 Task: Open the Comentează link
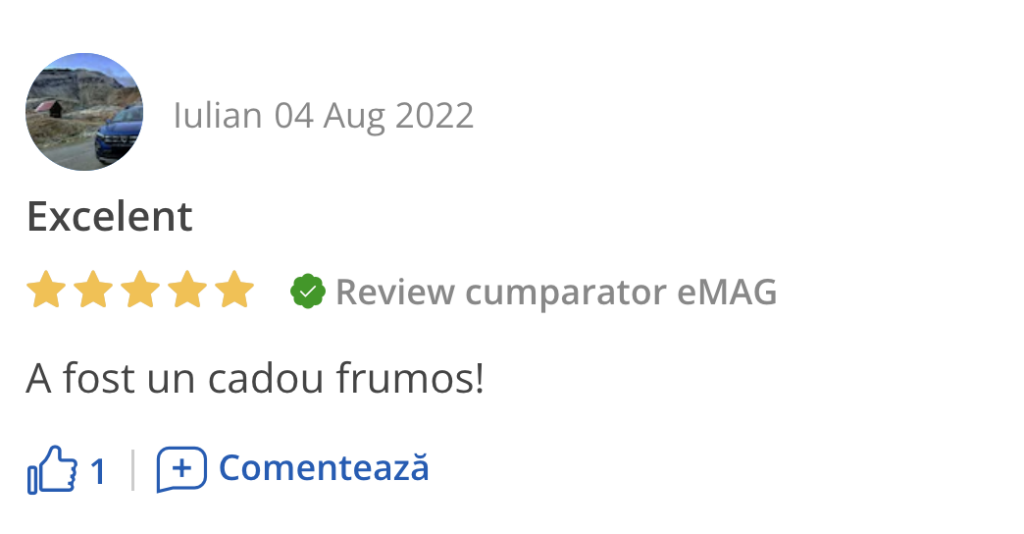coord(324,469)
